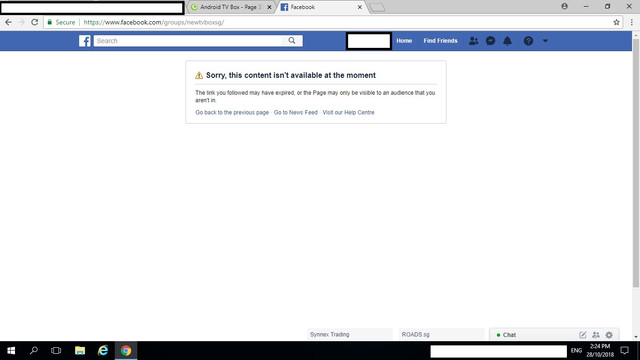Bookmark this page with star icon
640x360 pixels.
[x=616, y=22]
